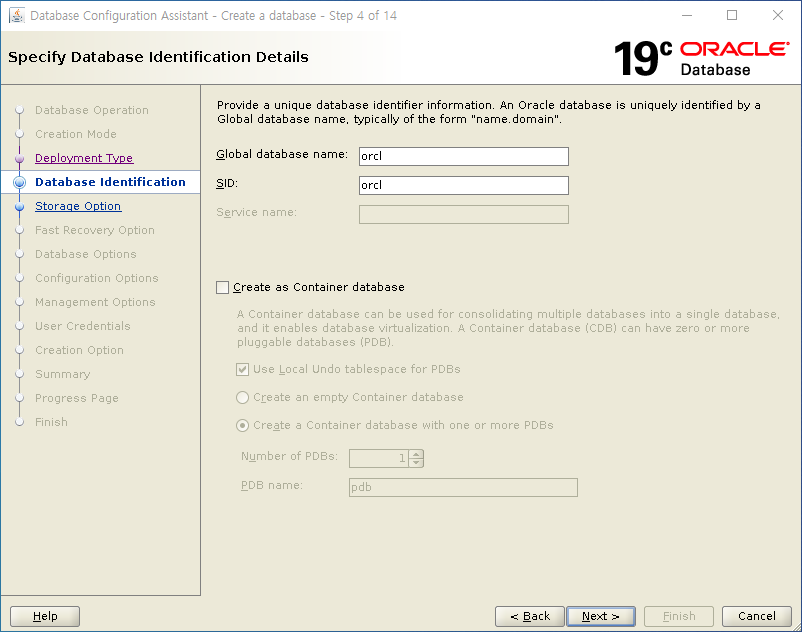Image resolution: width=802 pixels, height=632 pixels.
Task: Click the User Credentials step
Action: pos(83,326)
